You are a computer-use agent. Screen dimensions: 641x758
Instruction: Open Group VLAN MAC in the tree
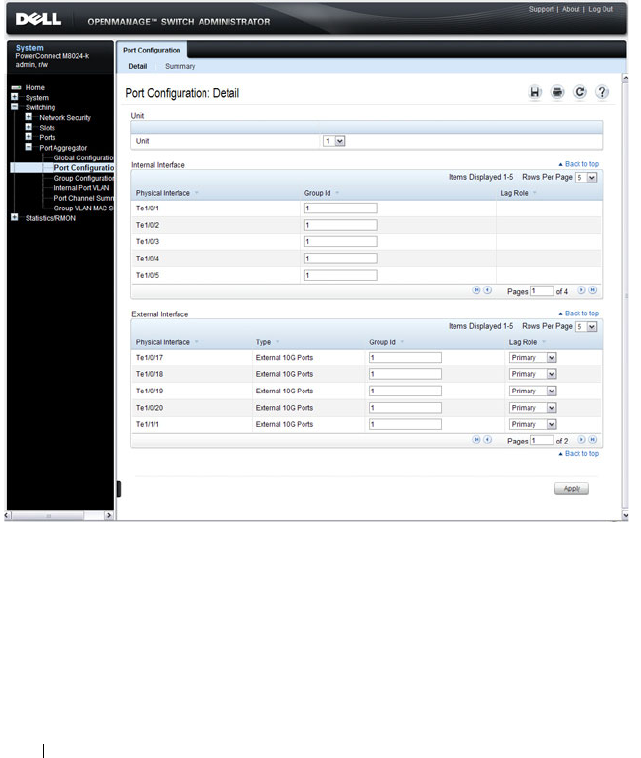pos(84,208)
